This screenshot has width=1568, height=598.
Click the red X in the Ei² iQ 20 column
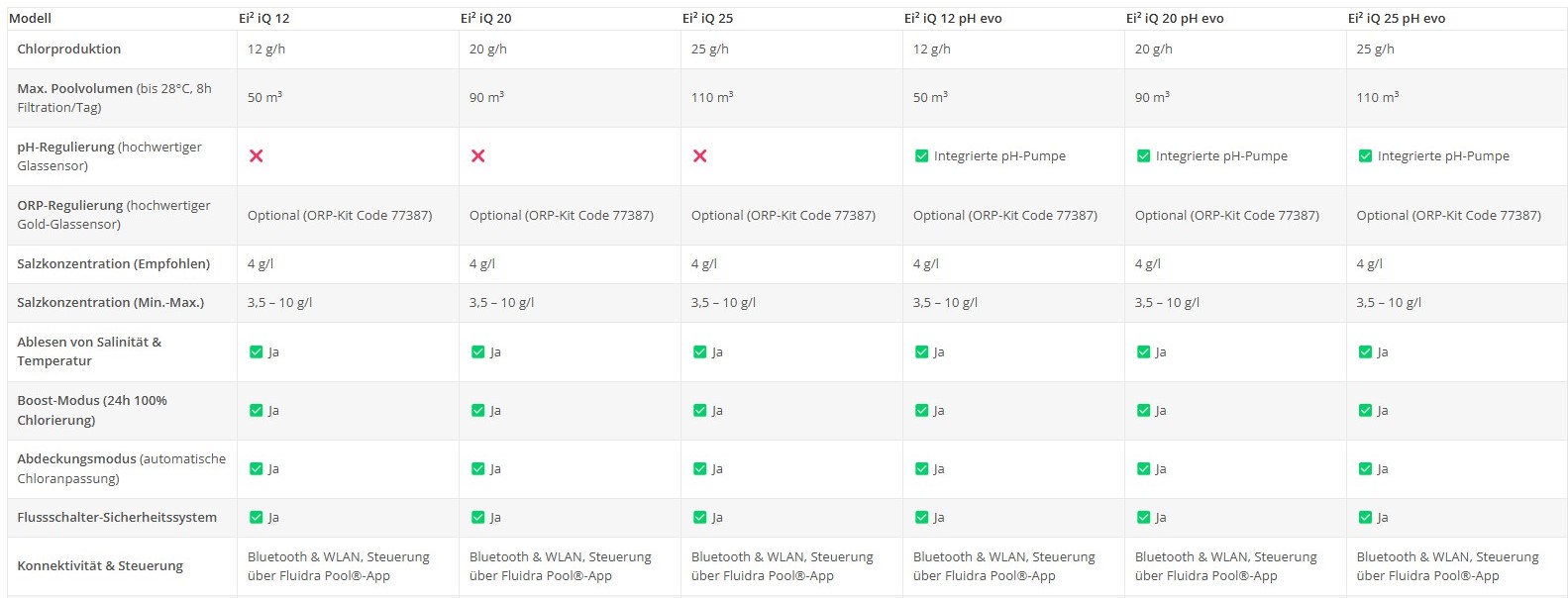point(477,155)
